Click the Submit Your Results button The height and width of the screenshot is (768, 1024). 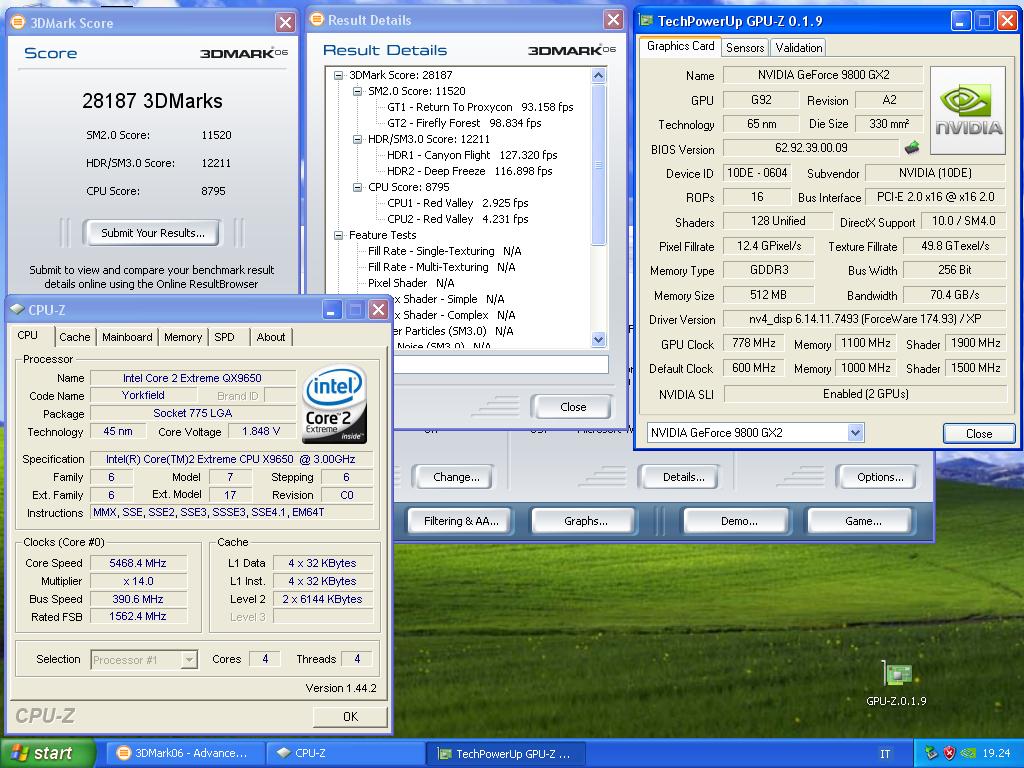pyautogui.click(x=153, y=233)
